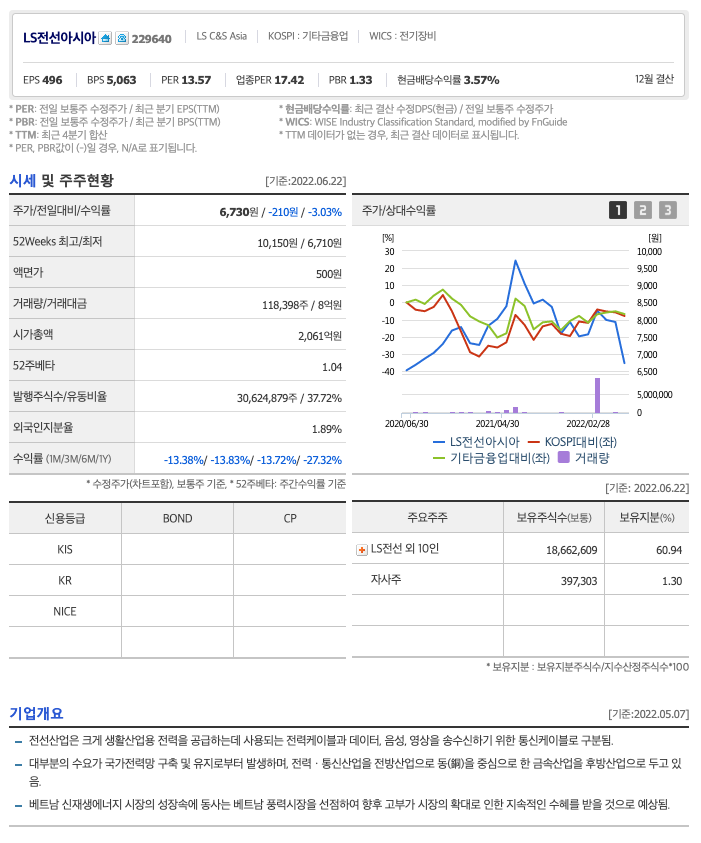Select shares value 30,624,879주 / 37.72%

tap(289, 398)
